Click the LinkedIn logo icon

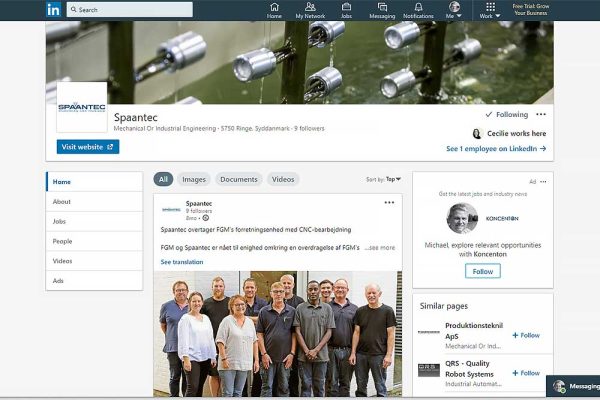coord(53,10)
